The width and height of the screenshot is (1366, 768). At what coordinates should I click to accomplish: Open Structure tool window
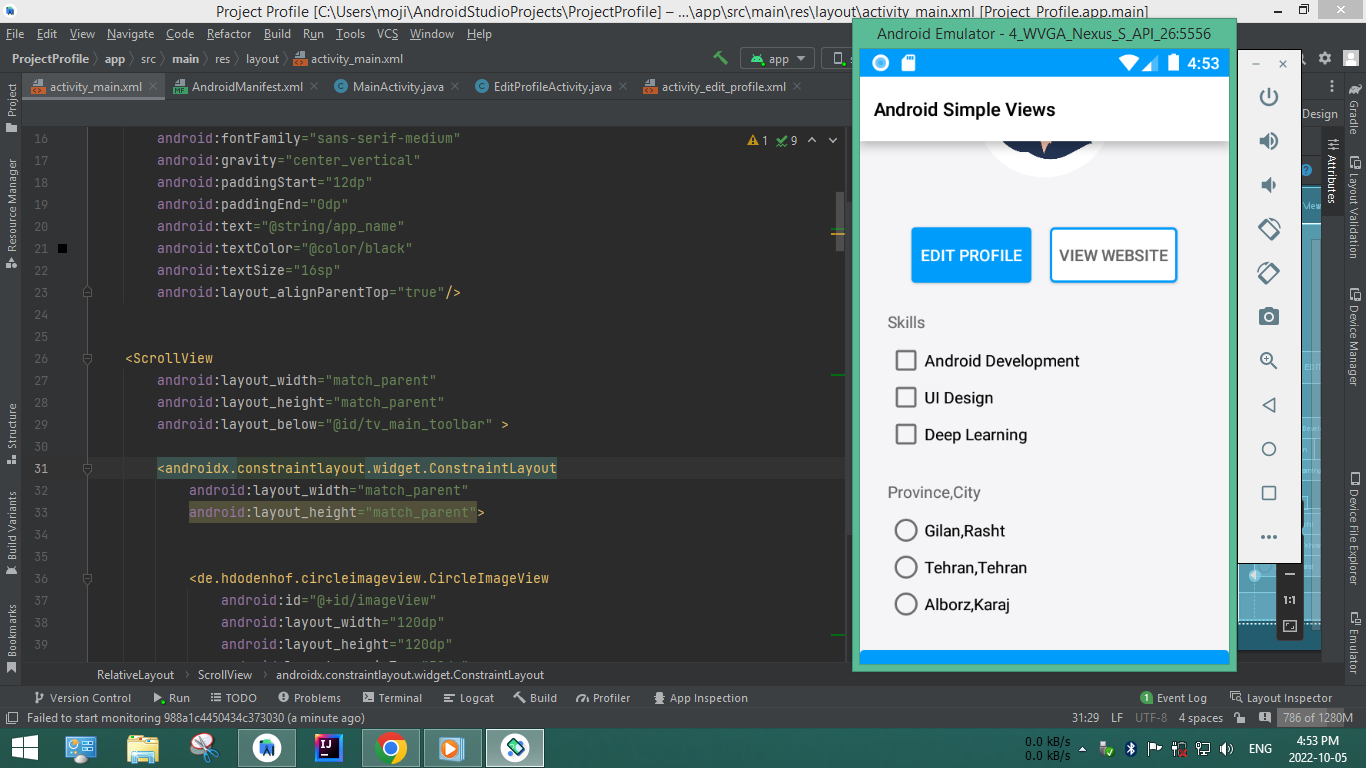pyautogui.click(x=12, y=433)
